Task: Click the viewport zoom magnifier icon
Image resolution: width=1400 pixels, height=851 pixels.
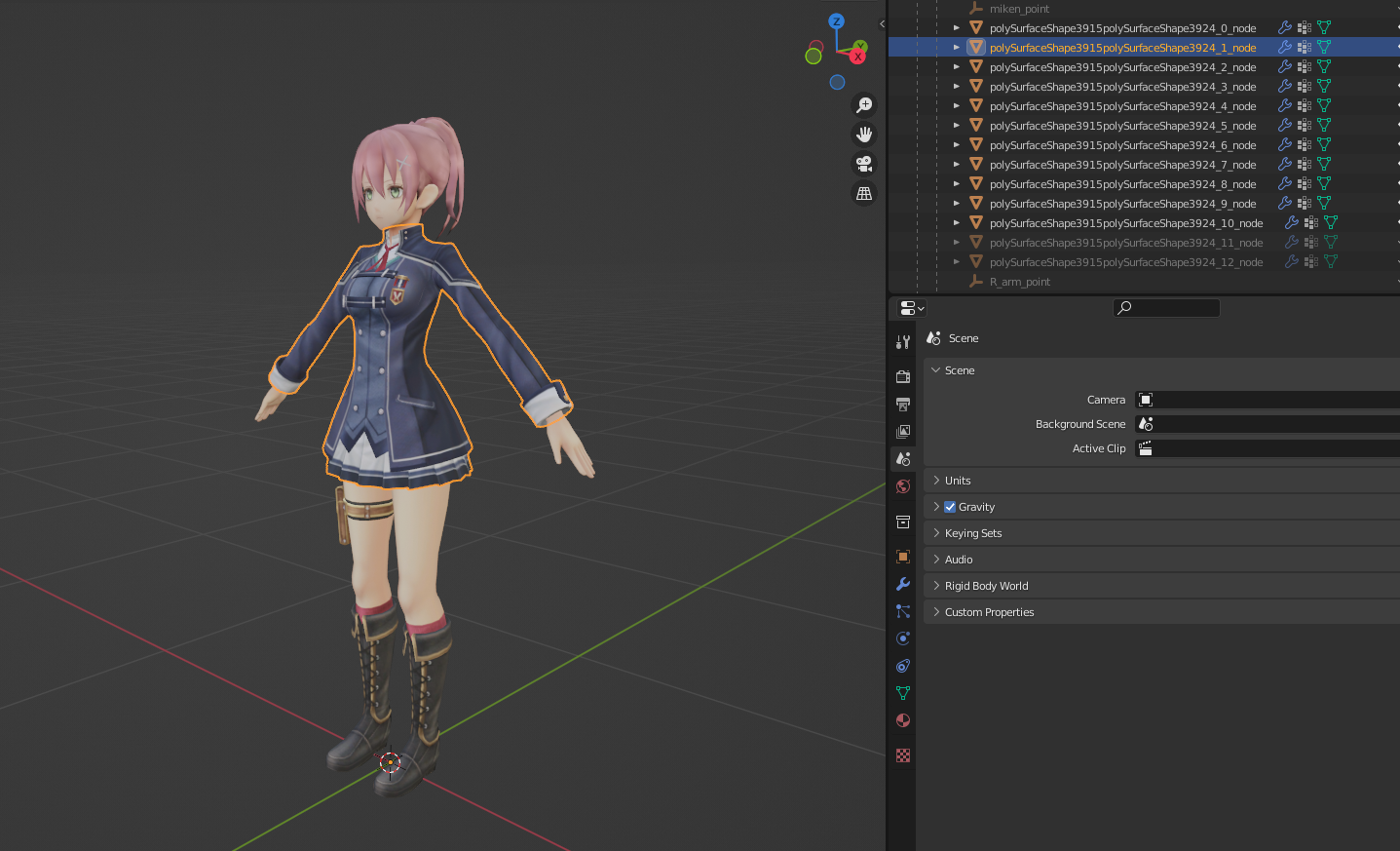Action: [x=864, y=105]
